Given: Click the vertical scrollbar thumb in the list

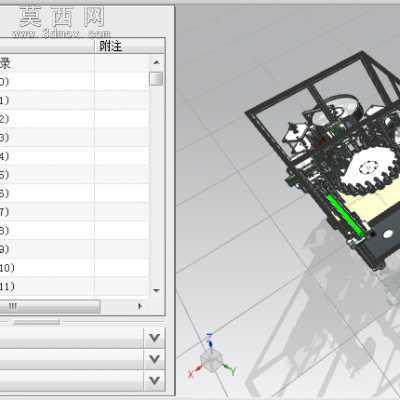Looking at the screenshot, I should pyautogui.click(x=156, y=79).
